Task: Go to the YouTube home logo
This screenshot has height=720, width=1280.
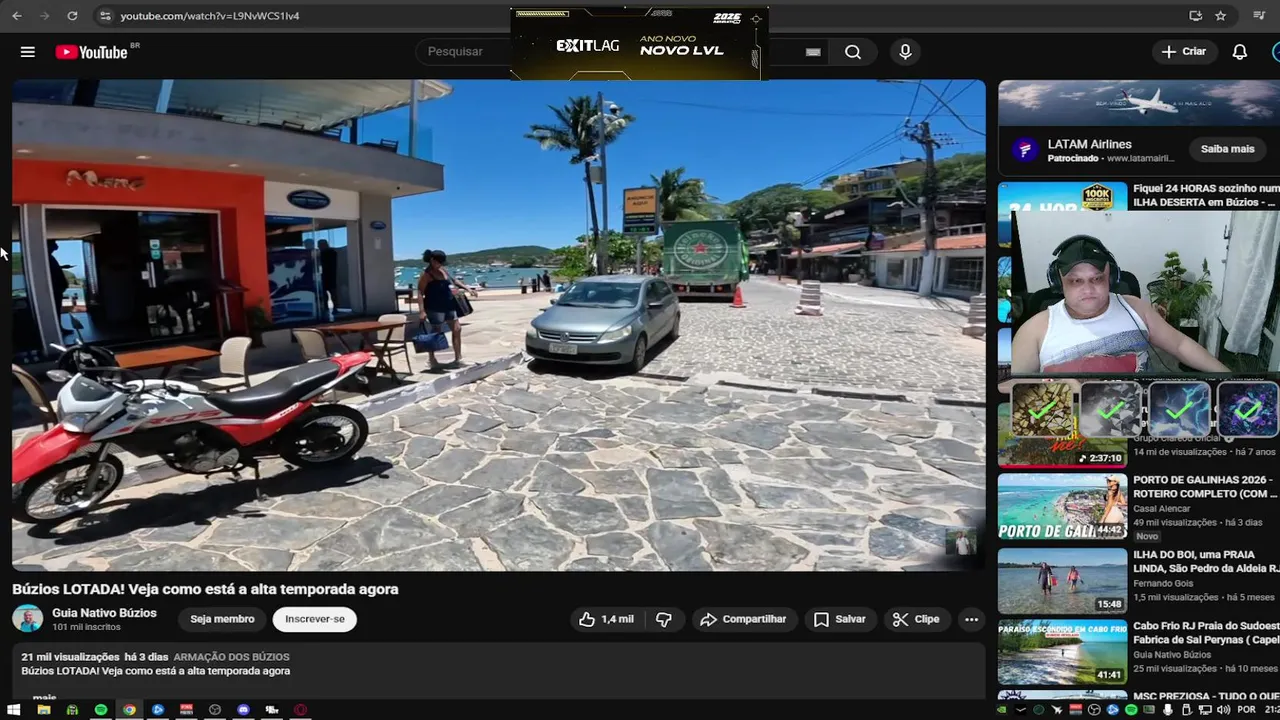Action: [x=92, y=52]
